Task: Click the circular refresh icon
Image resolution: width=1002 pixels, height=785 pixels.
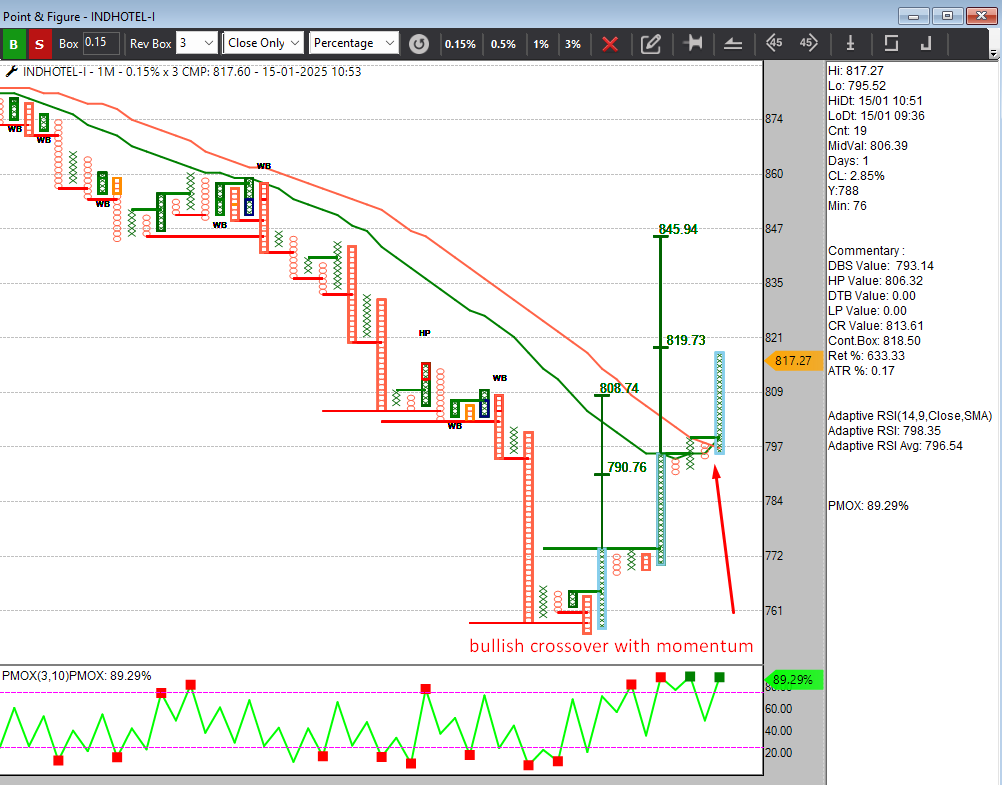Action: (419, 43)
